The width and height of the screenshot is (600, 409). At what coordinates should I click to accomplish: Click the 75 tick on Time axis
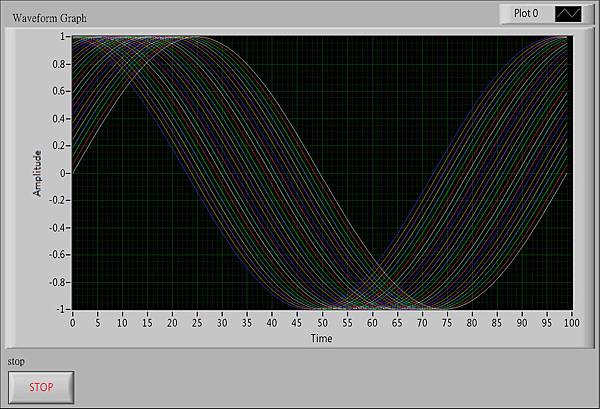click(445, 323)
